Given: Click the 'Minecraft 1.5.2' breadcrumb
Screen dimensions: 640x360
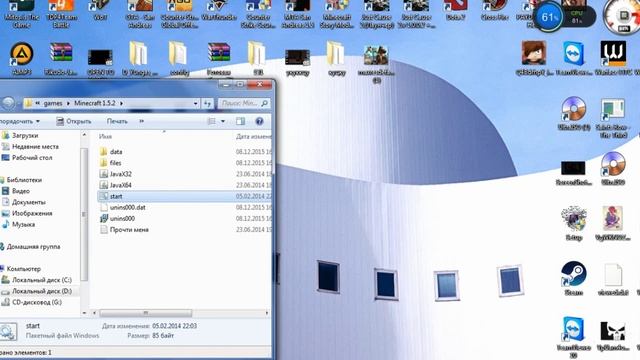Looking at the screenshot, I should 95,103.
